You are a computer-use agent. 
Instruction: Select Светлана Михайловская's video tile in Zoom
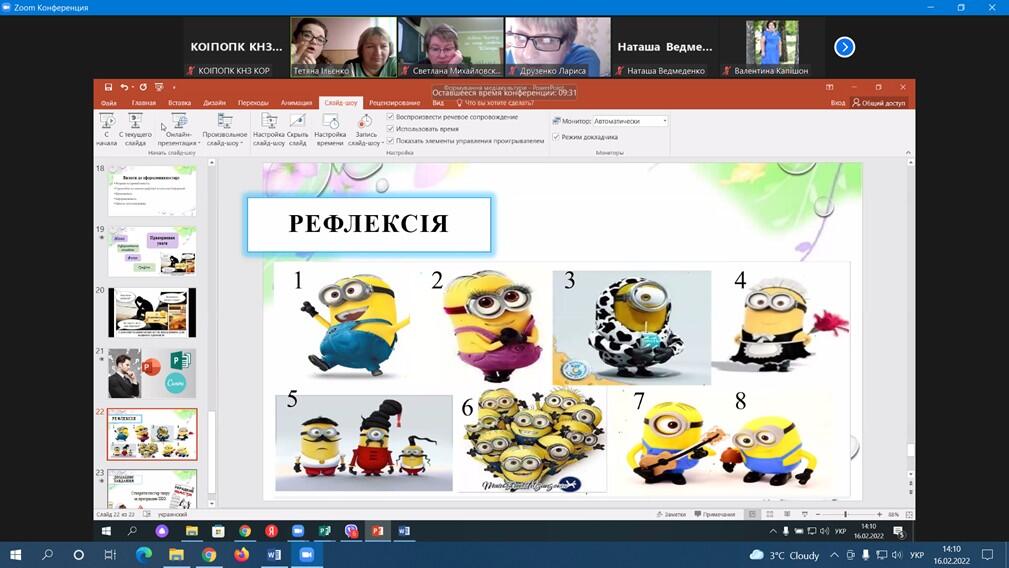pos(450,47)
